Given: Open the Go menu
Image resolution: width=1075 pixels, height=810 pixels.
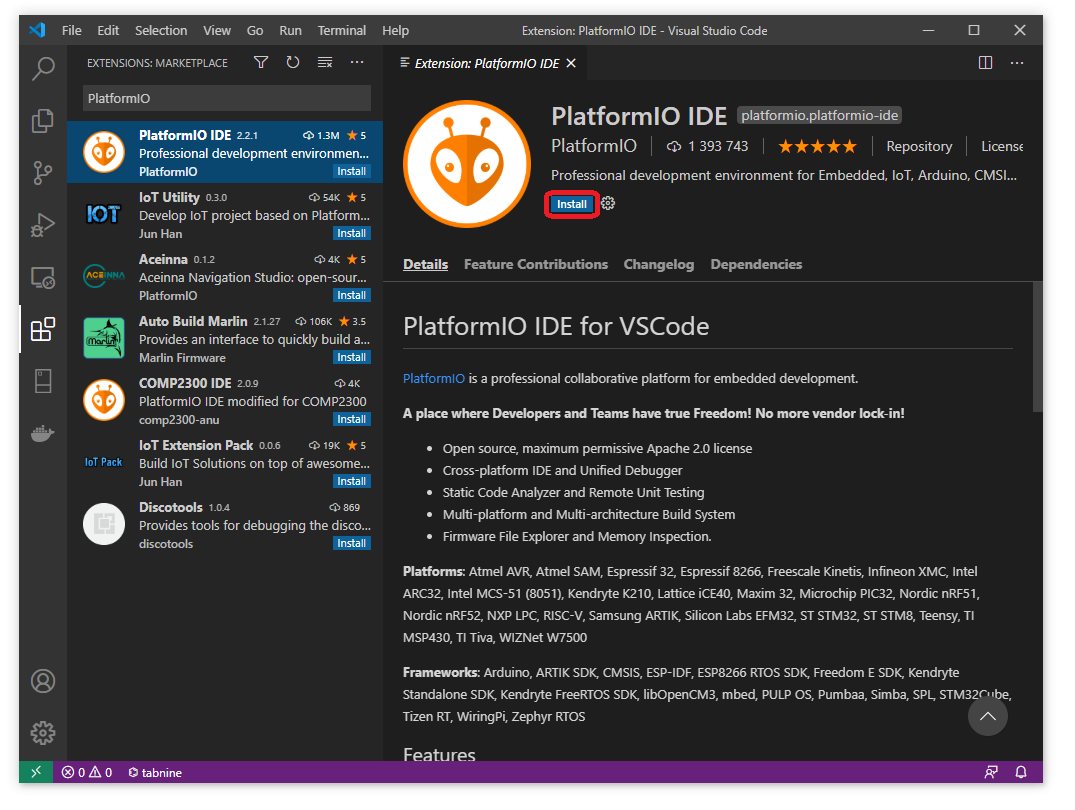Looking at the screenshot, I should (x=255, y=30).
